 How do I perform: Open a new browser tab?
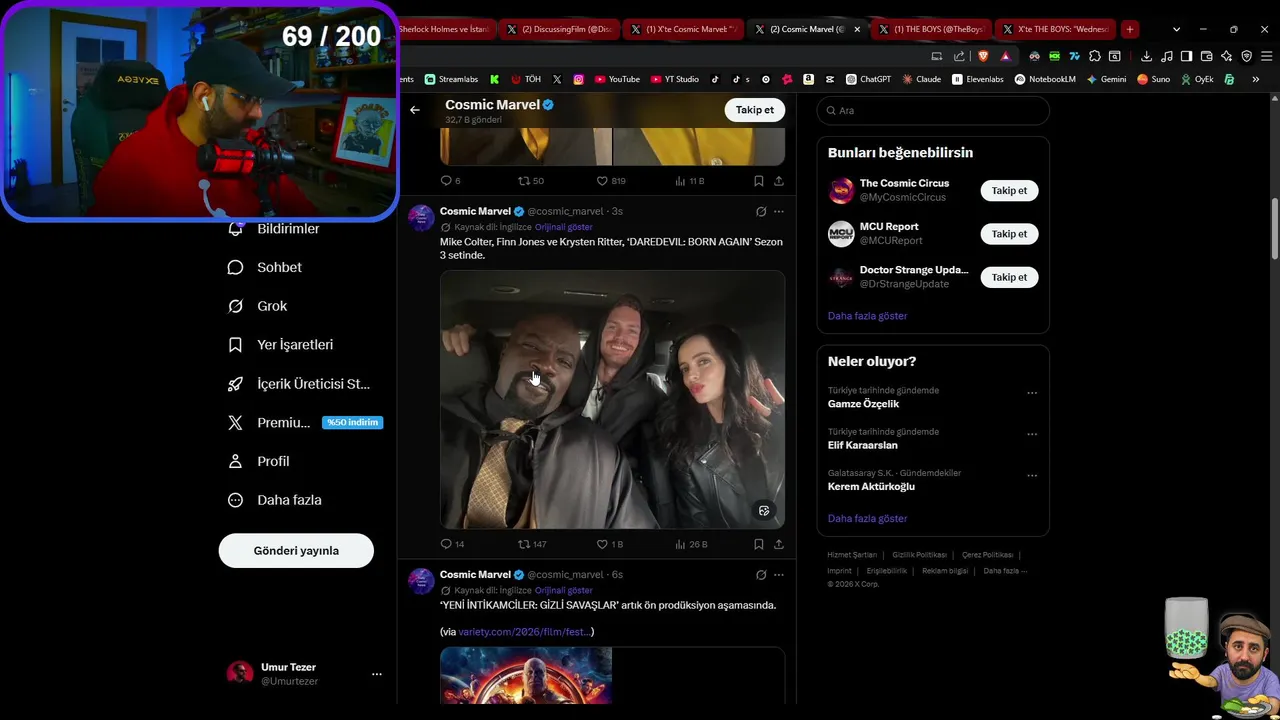tap(1129, 29)
